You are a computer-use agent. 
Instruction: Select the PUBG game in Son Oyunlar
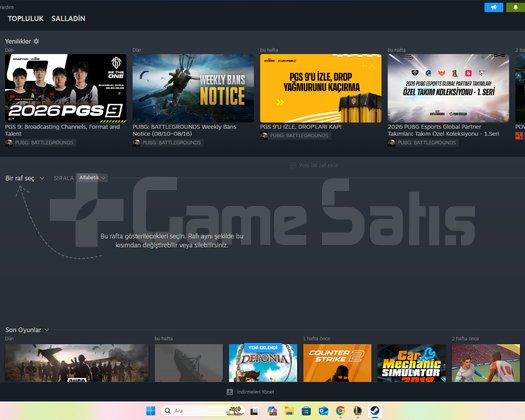(x=77, y=363)
